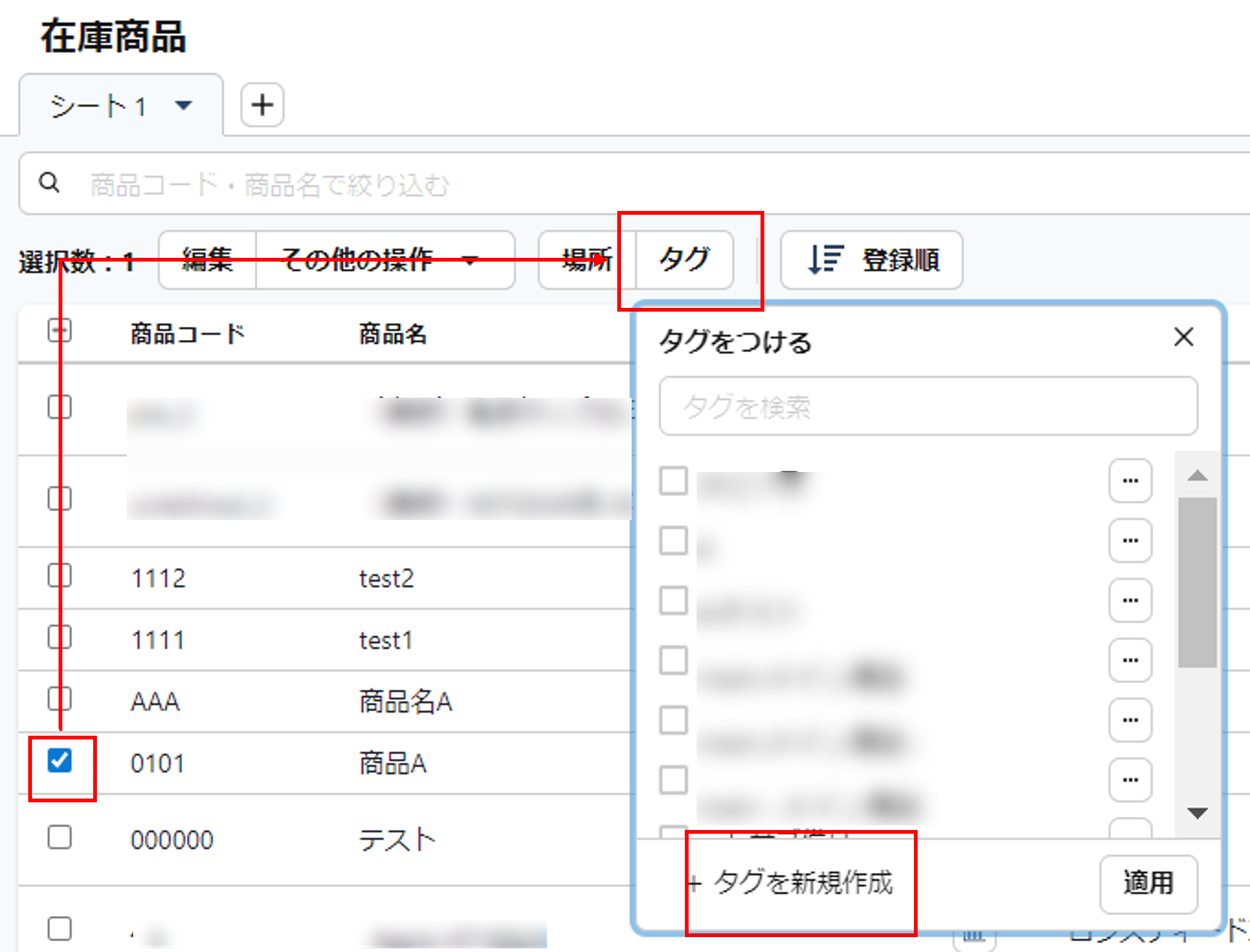The width and height of the screenshot is (1250, 952).
Task: Check the checkbox for product AAA
Action: tap(60, 699)
